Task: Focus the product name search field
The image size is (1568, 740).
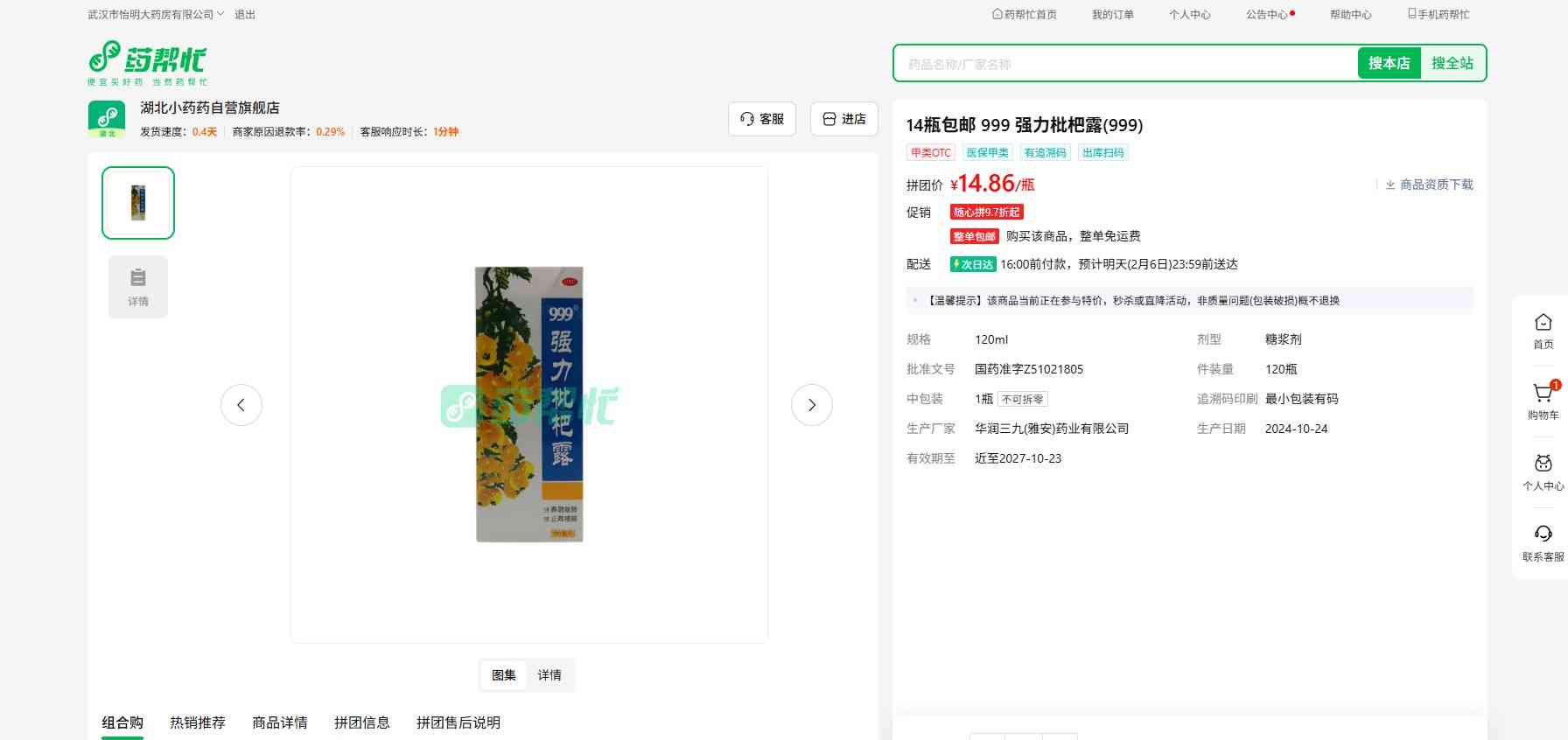Action: click(1124, 64)
